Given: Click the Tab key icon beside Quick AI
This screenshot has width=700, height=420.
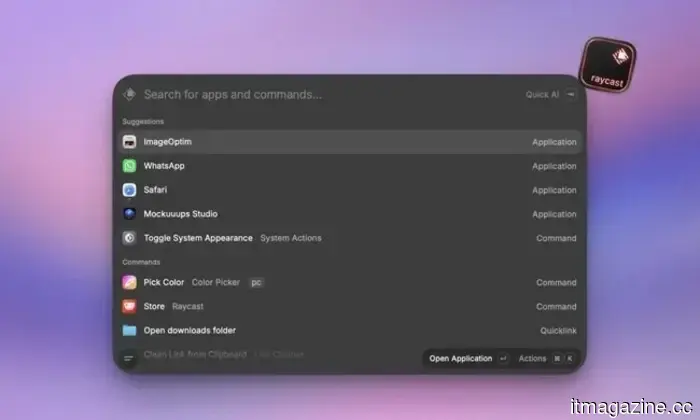Looking at the screenshot, I should (x=571, y=94).
